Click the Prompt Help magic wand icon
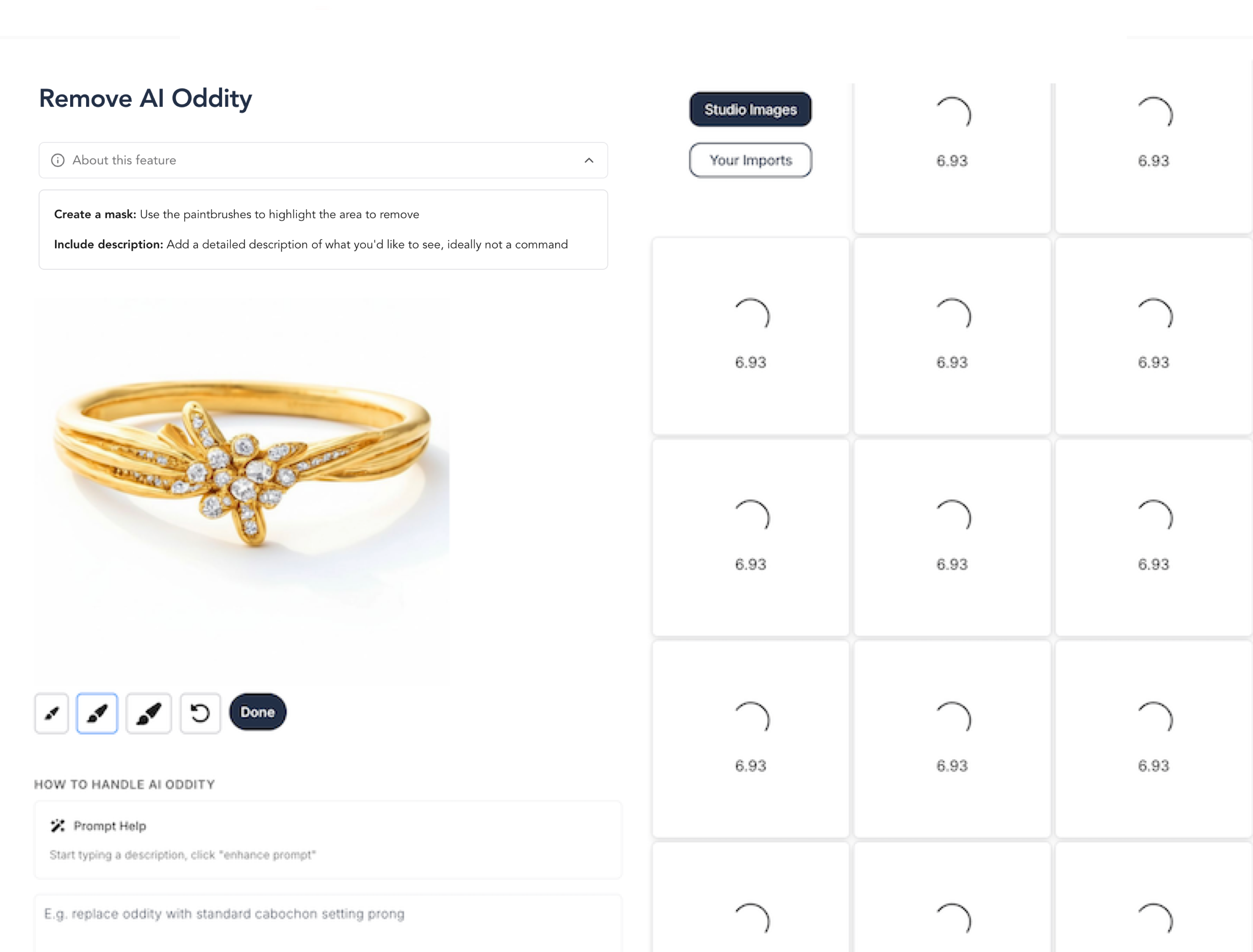The width and height of the screenshot is (1253, 952). click(x=58, y=825)
